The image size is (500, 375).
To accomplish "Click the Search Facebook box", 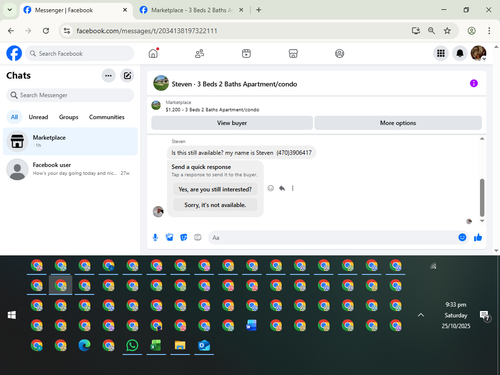I will (80, 53).
